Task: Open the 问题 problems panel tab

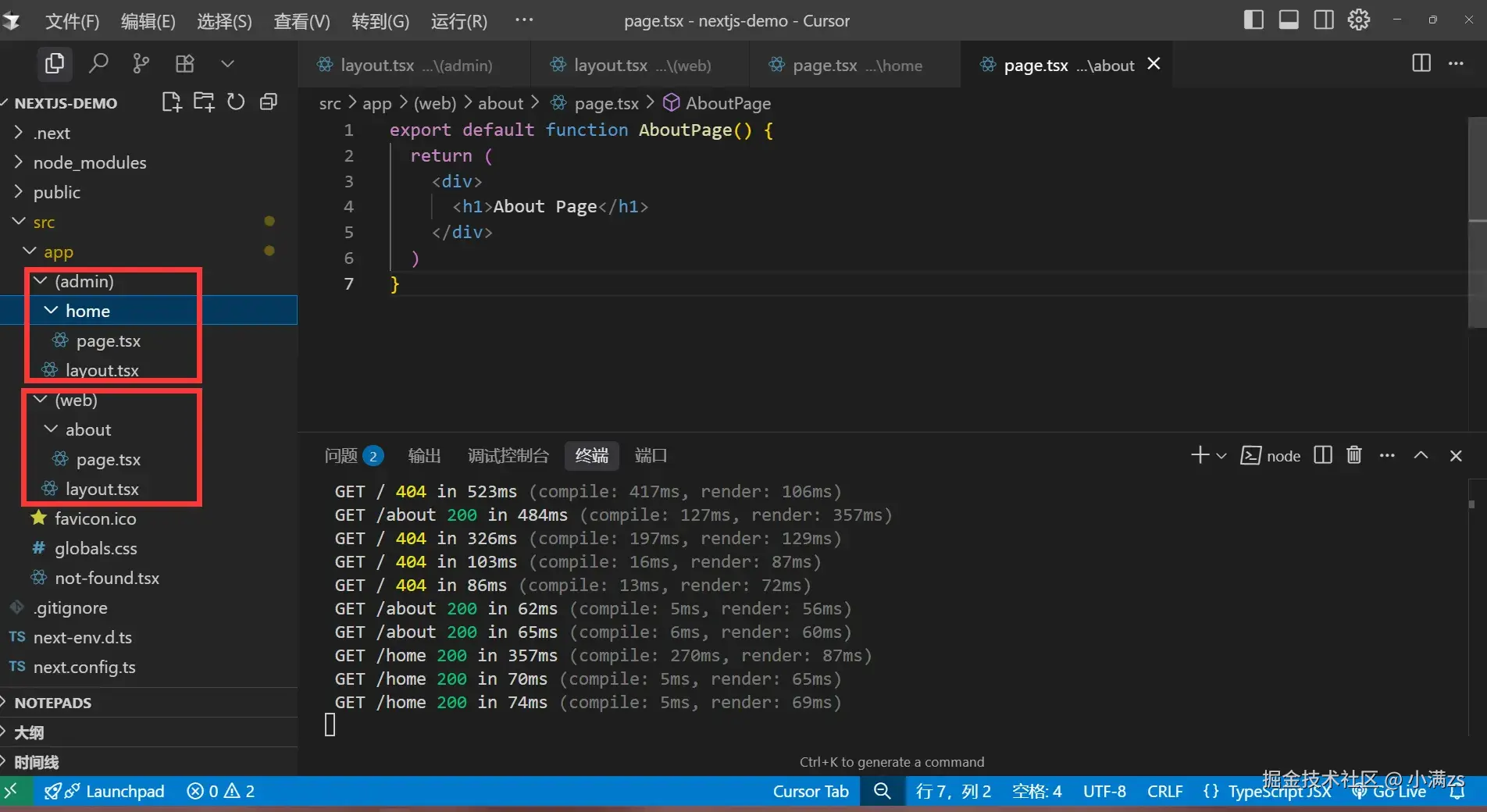Action: point(341,456)
